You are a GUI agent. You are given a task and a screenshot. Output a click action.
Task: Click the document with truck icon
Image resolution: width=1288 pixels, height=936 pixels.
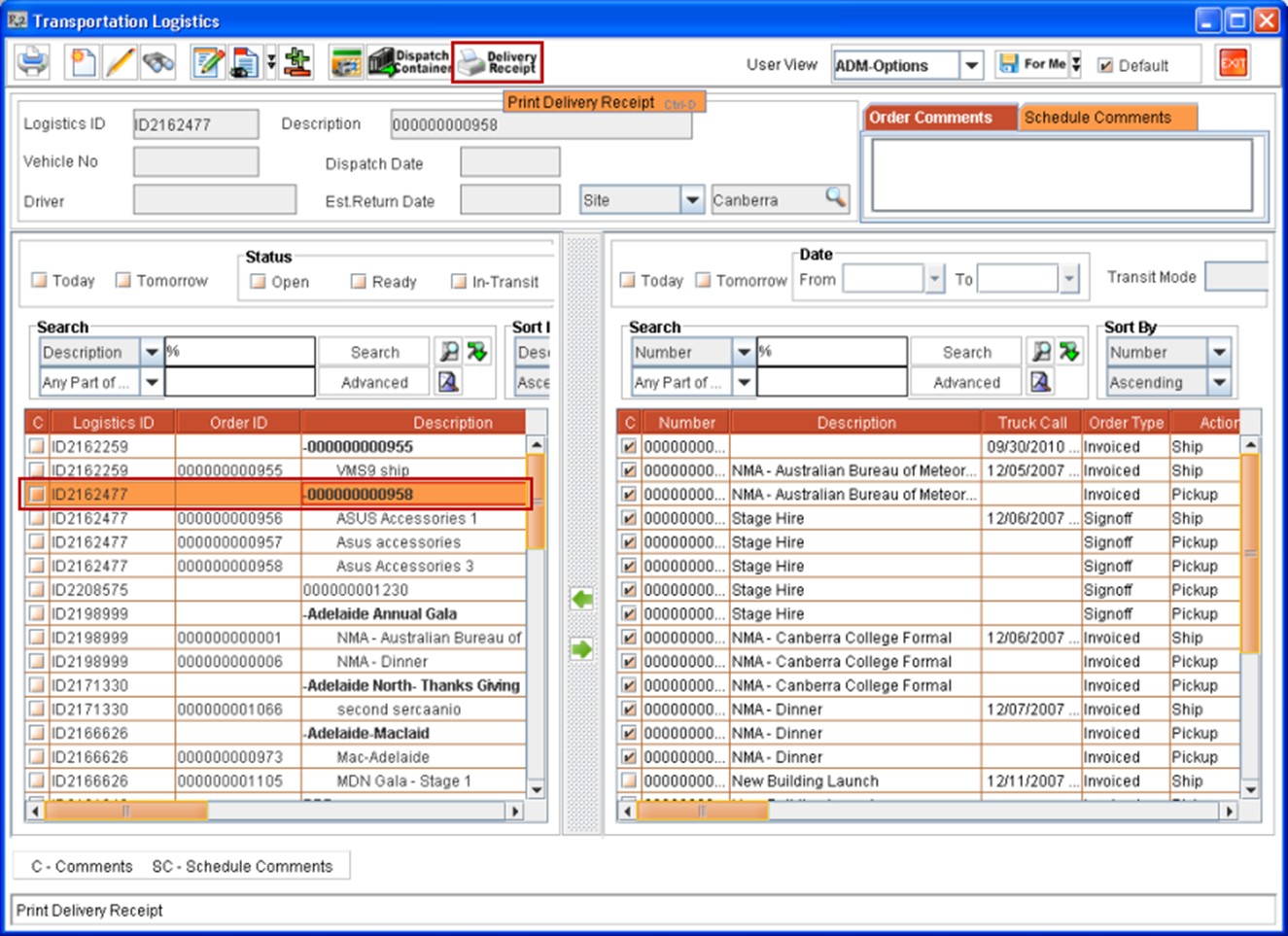pyautogui.click(x=244, y=62)
